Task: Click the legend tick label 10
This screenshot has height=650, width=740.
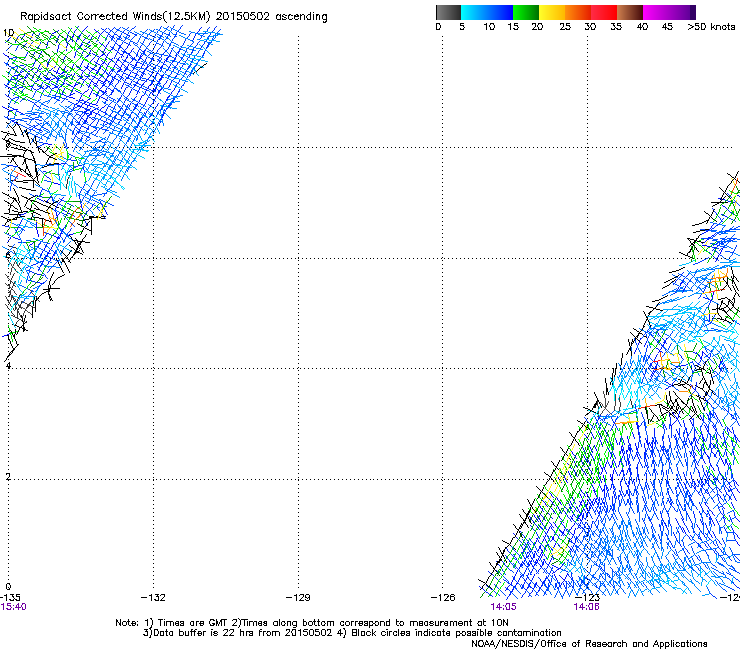Action: (x=489, y=27)
